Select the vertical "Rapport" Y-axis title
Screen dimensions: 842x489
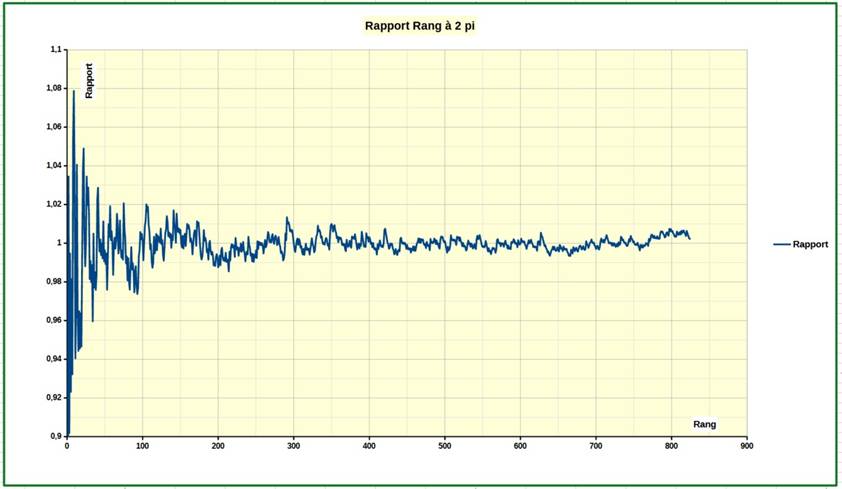pos(89,81)
